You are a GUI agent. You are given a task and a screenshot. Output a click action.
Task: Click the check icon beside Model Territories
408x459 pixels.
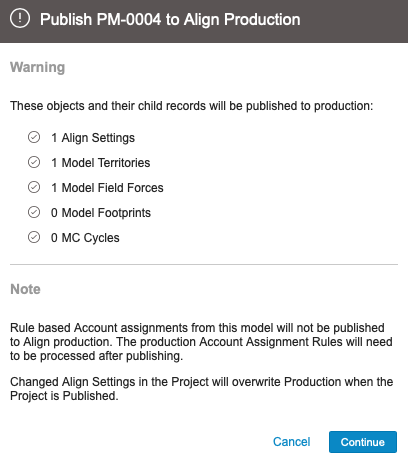34,162
